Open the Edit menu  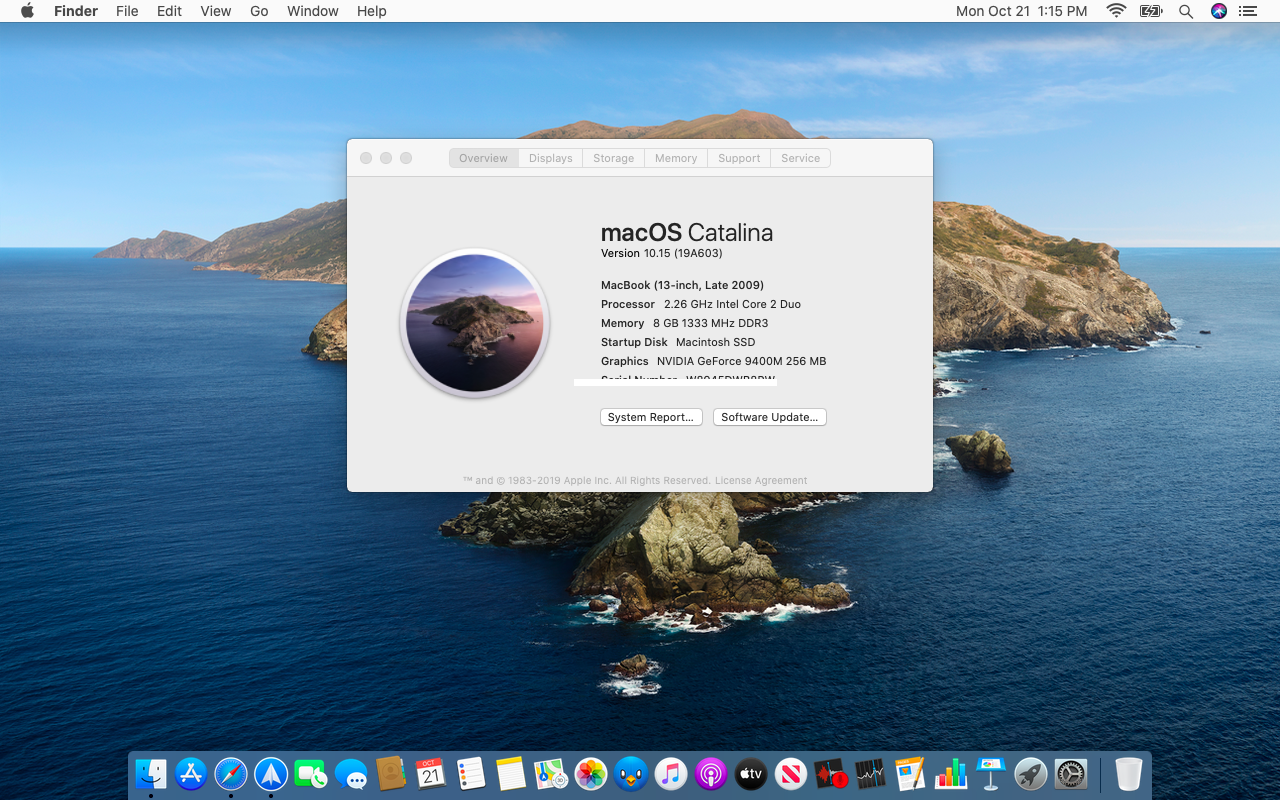pos(169,11)
